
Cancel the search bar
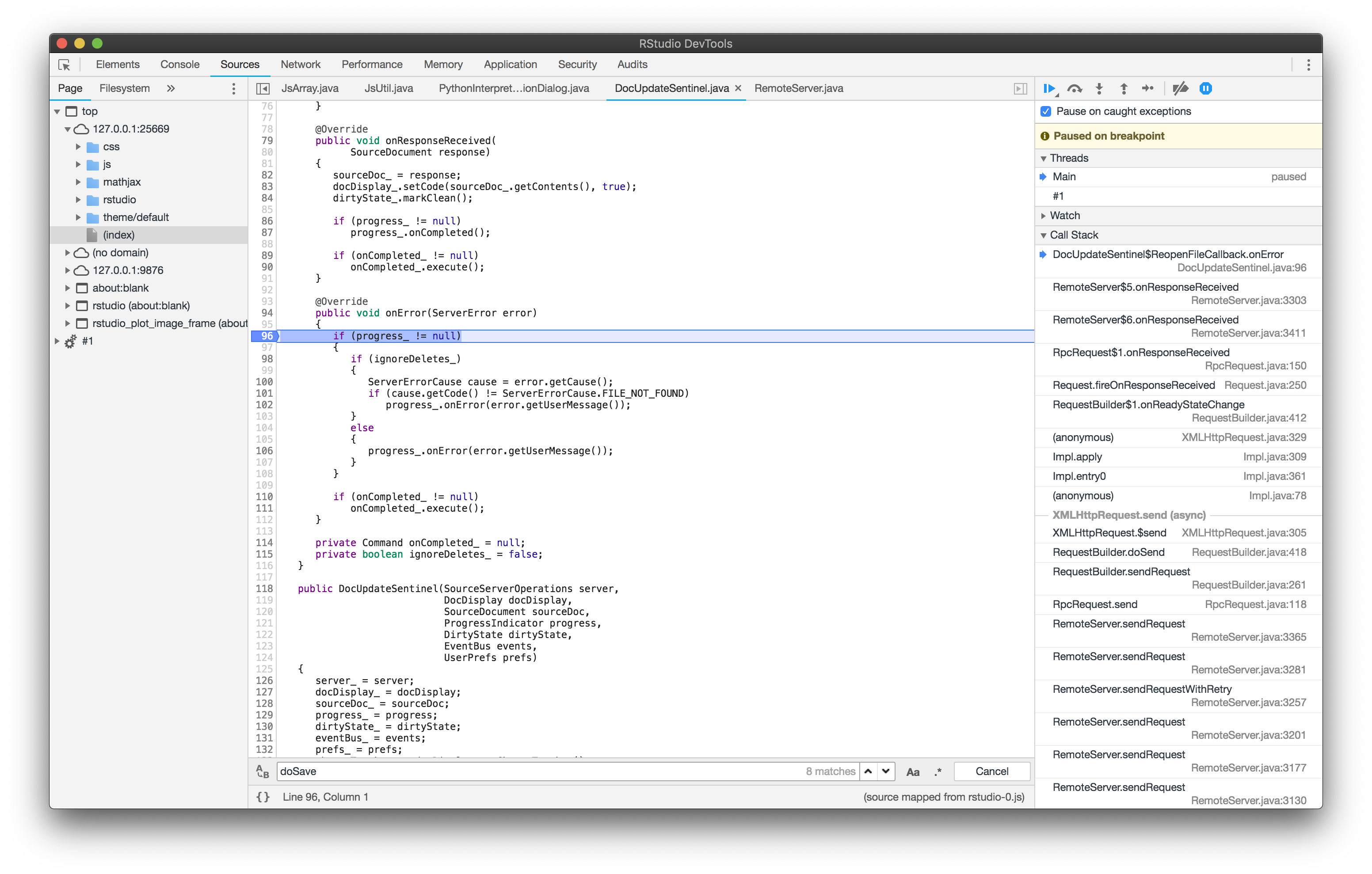tap(991, 771)
